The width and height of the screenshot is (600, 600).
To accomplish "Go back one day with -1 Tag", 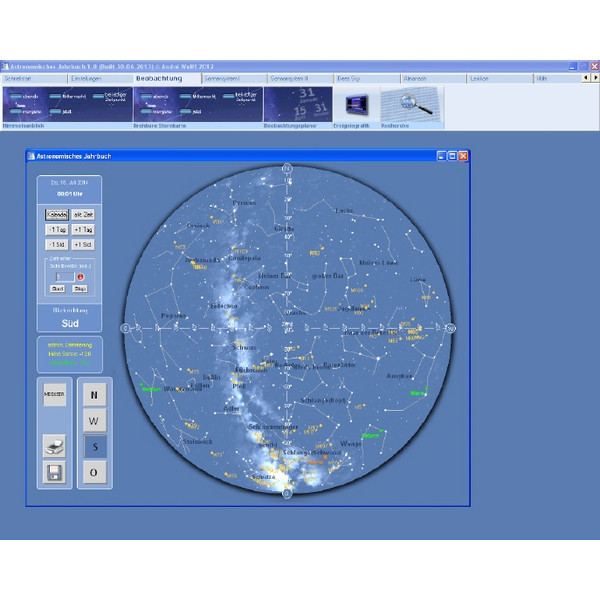I will point(57,230).
